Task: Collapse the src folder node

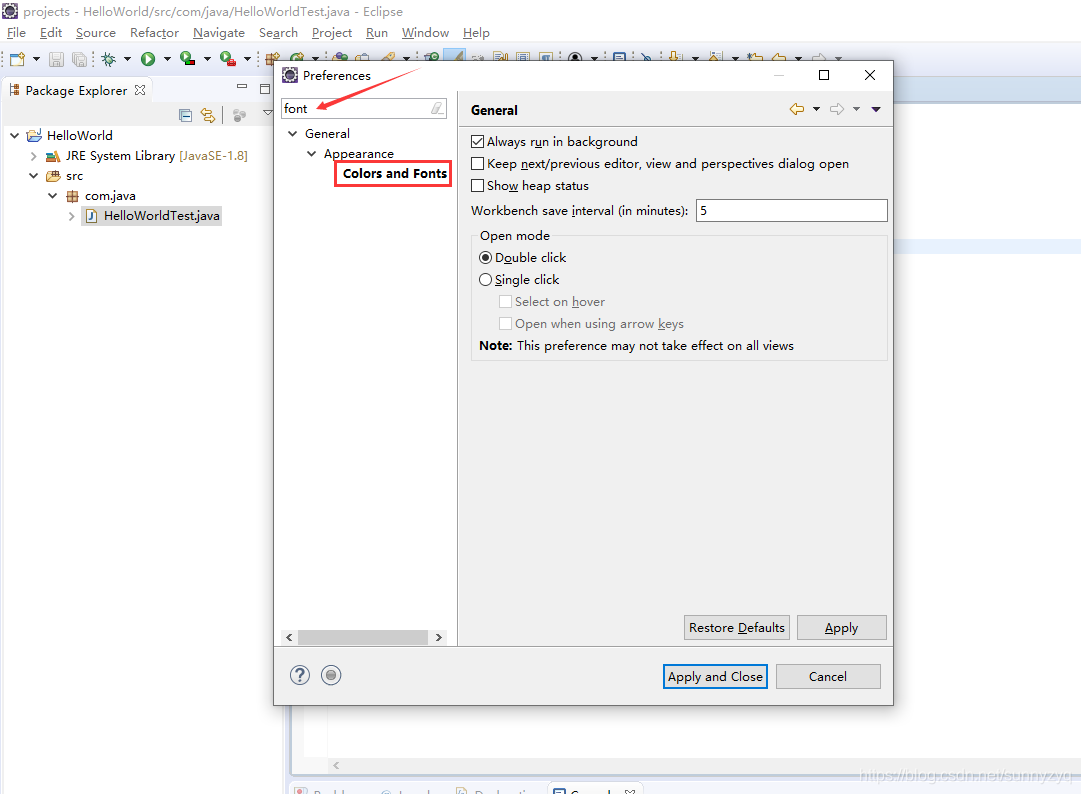Action: pyautogui.click(x=33, y=176)
